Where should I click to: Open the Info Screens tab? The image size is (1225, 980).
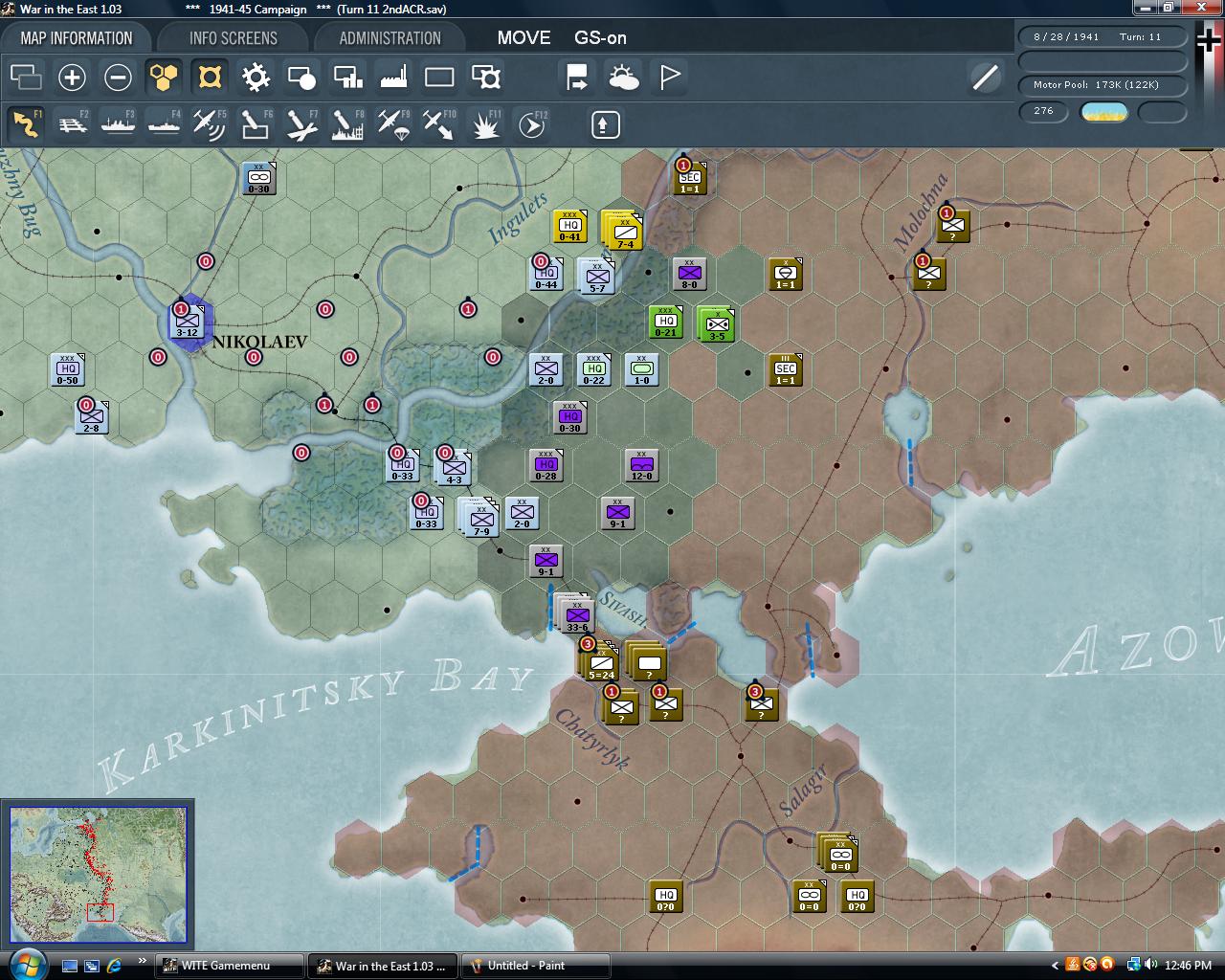233,38
